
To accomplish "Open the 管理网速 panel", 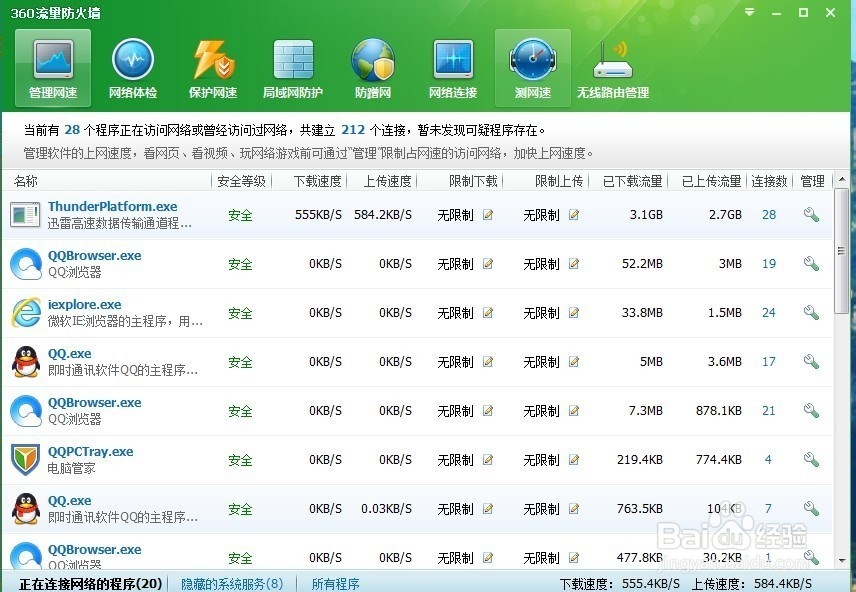I will [52, 65].
